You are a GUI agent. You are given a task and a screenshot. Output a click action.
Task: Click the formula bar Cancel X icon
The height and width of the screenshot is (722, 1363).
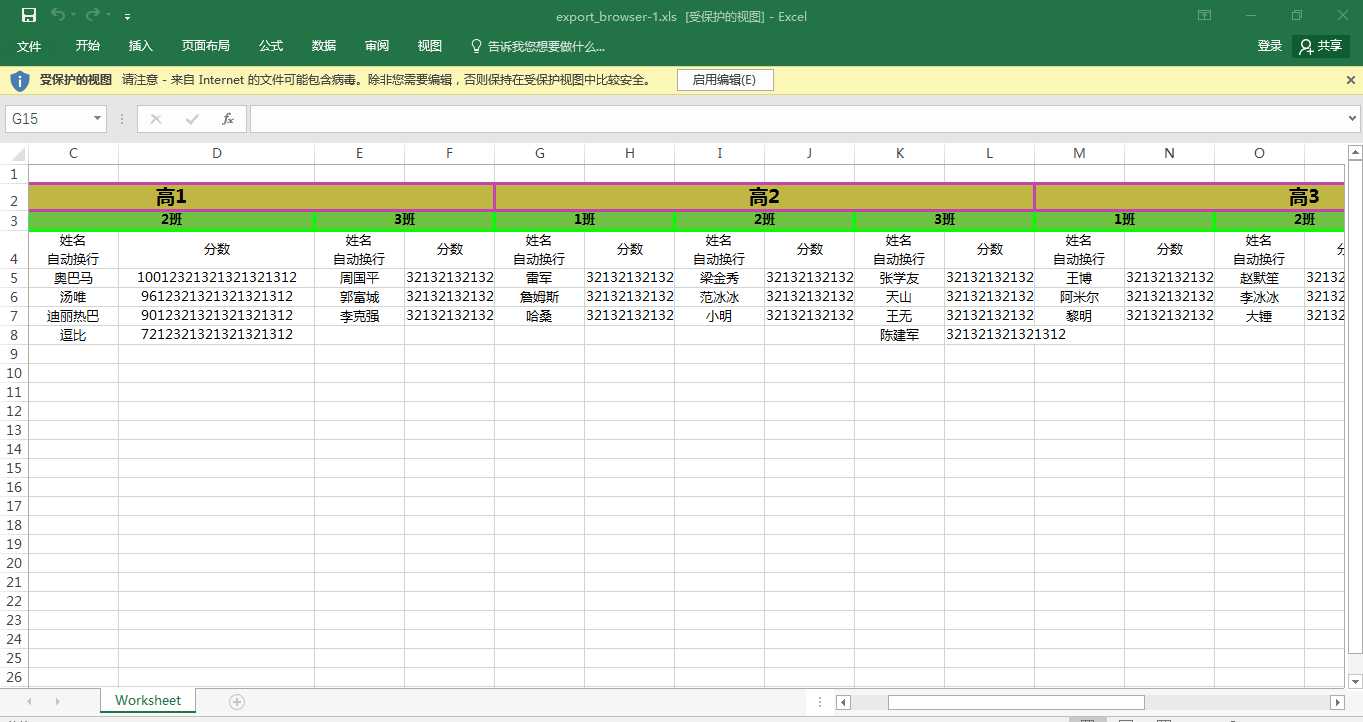(156, 119)
